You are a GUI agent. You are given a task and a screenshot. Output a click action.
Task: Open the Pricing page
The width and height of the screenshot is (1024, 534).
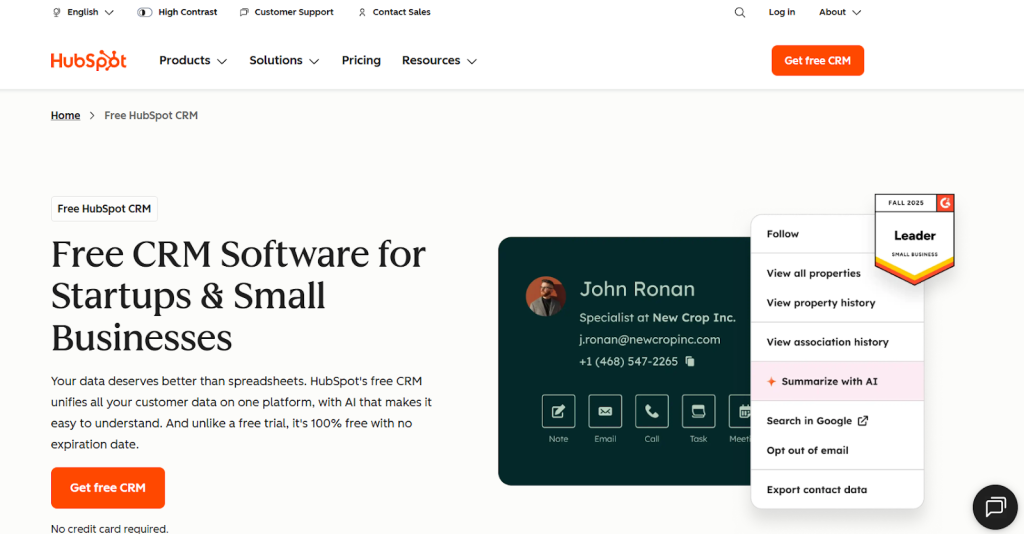point(361,61)
